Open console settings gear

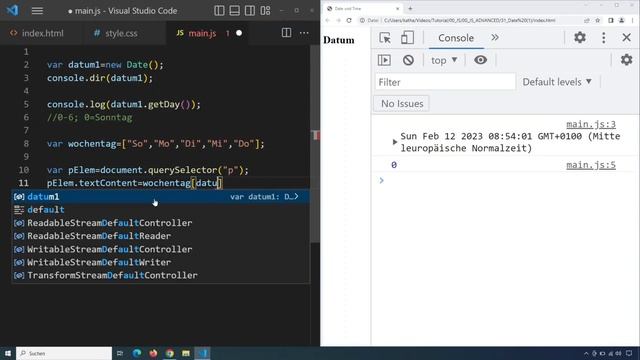pyautogui.click(x=627, y=60)
